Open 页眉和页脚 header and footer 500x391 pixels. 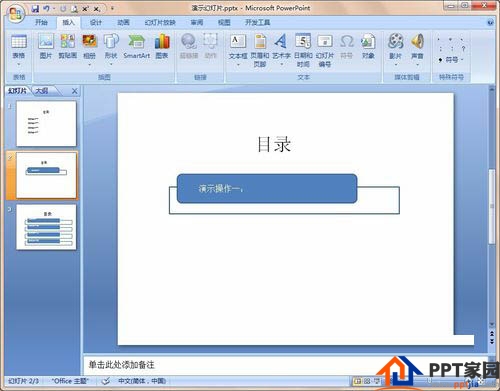click(260, 50)
